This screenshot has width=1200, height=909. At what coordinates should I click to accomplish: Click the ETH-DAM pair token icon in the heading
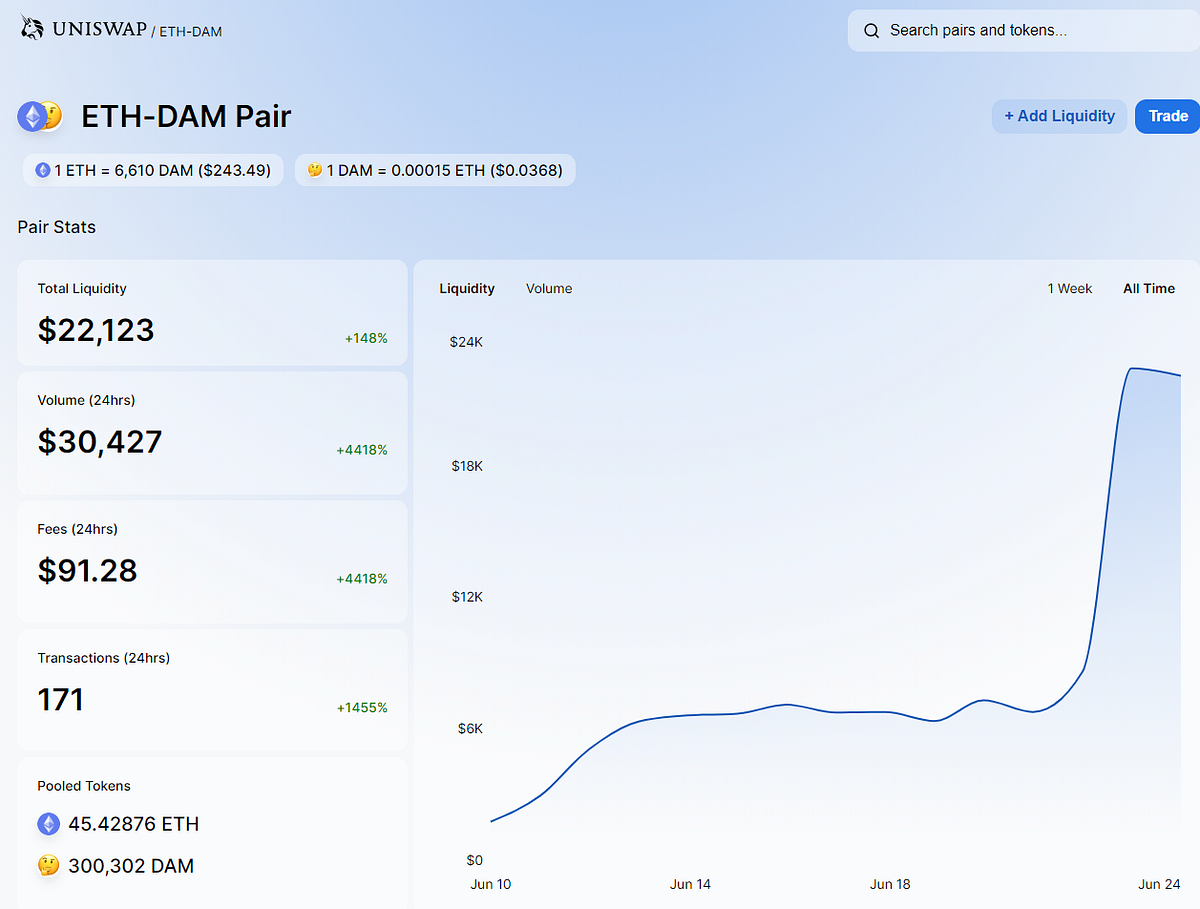pyautogui.click(x=40, y=116)
